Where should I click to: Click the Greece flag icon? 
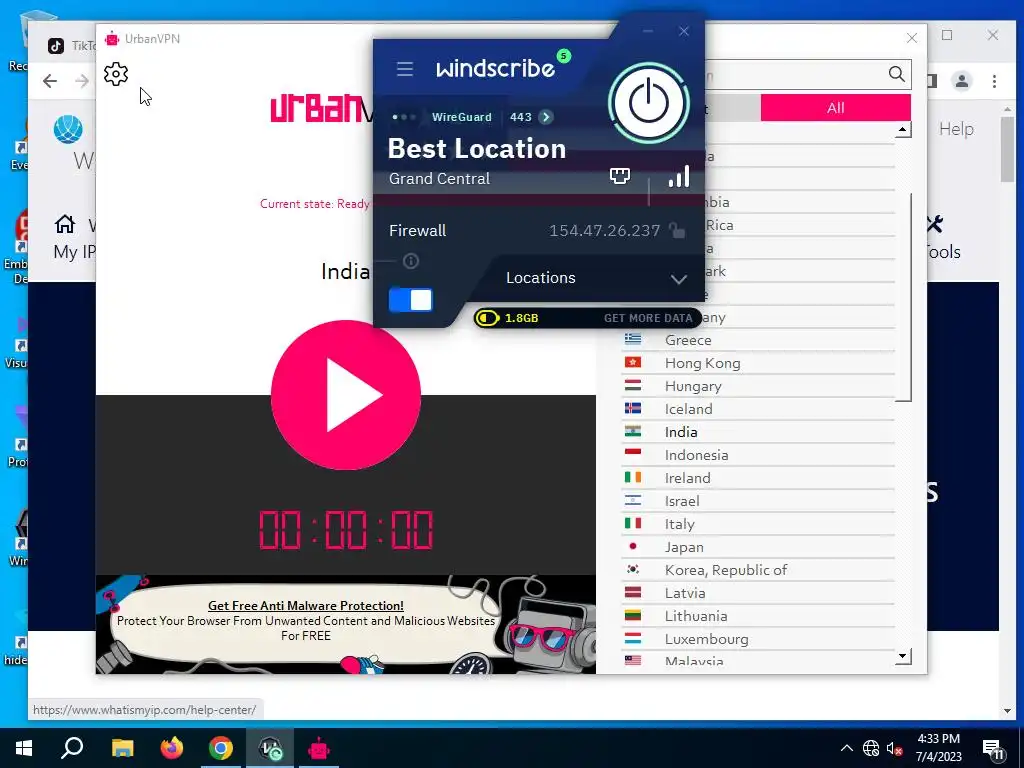click(x=633, y=339)
